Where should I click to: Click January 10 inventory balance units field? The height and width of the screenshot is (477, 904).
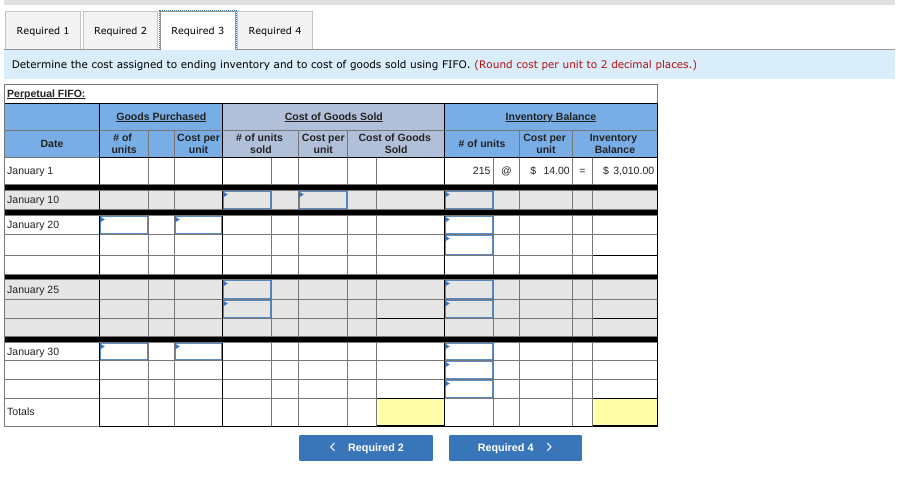point(469,200)
